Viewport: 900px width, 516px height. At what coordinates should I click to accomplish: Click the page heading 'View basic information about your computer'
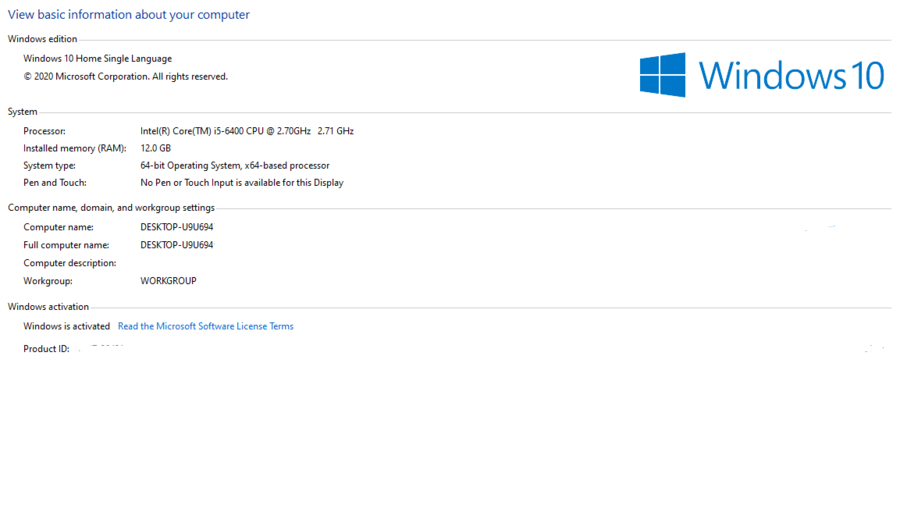pyautogui.click(x=129, y=14)
